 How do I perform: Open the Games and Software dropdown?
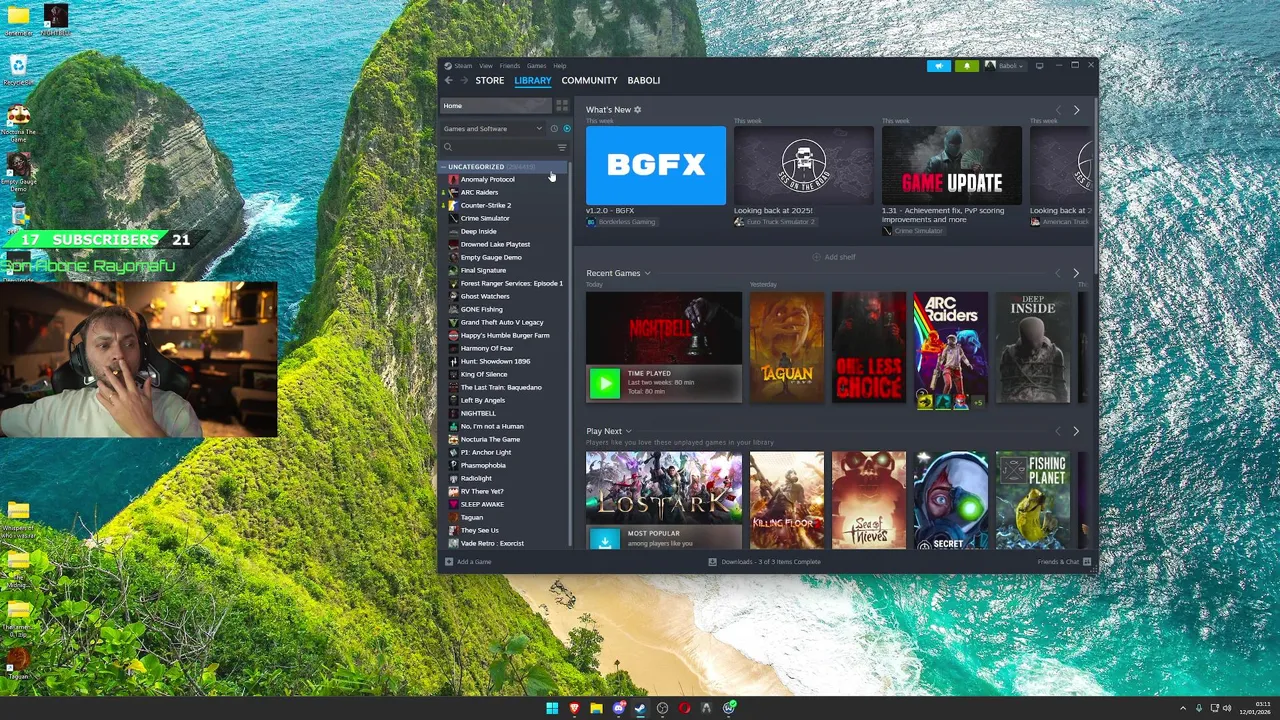click(493, 129)
